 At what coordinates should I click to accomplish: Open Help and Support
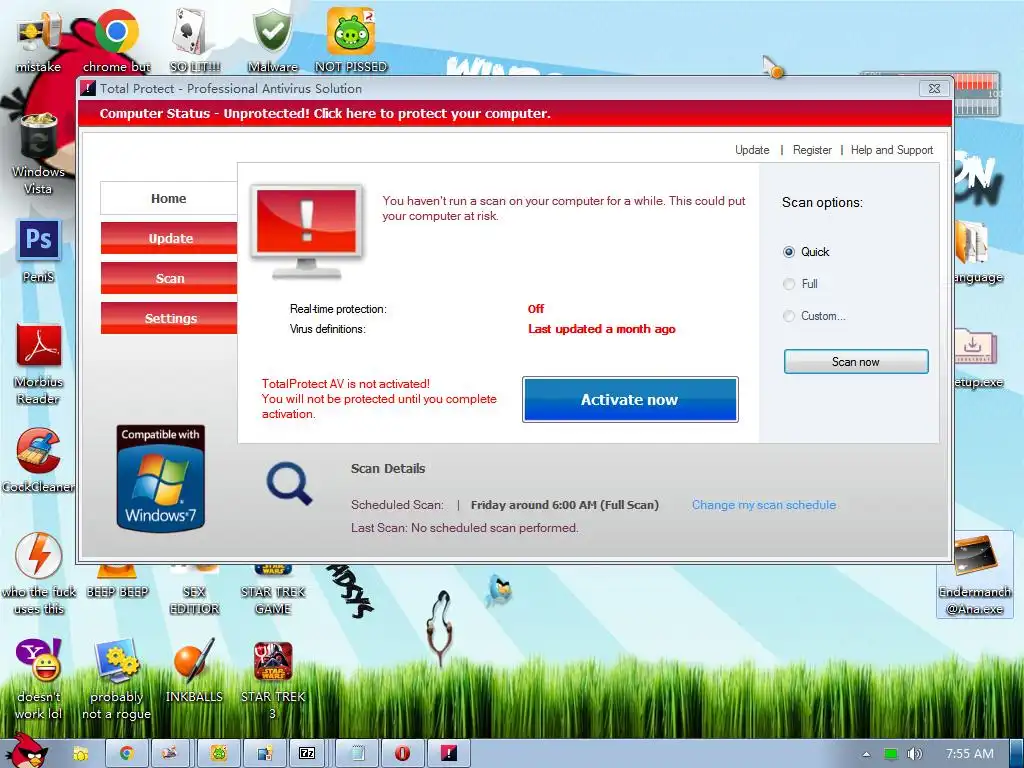pos(892,150)
